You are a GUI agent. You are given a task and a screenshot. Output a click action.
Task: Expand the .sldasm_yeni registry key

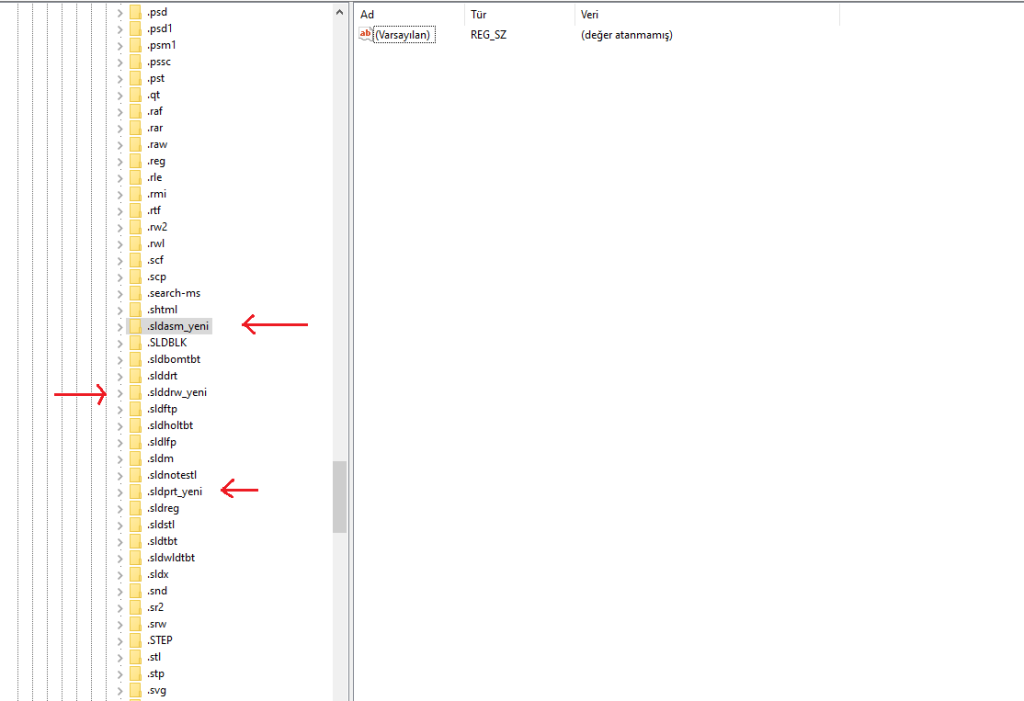[120, 326]
